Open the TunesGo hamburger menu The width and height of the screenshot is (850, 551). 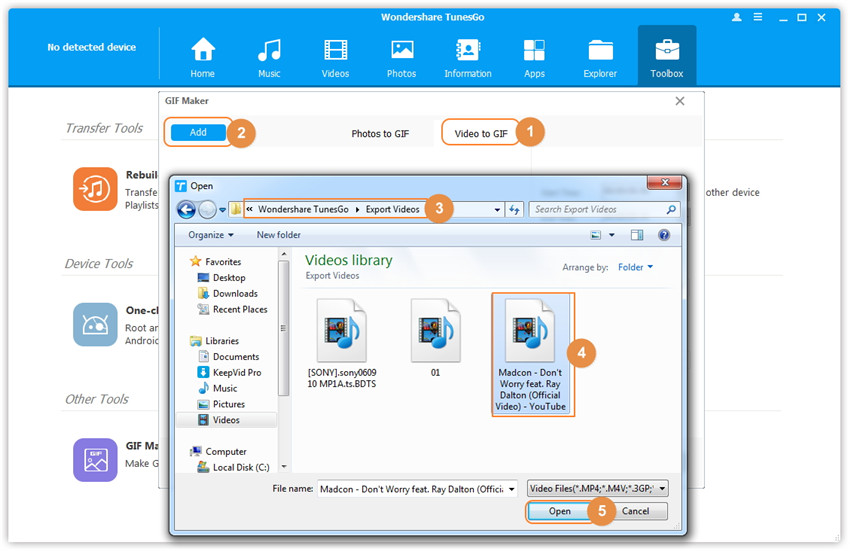(758, 17)
